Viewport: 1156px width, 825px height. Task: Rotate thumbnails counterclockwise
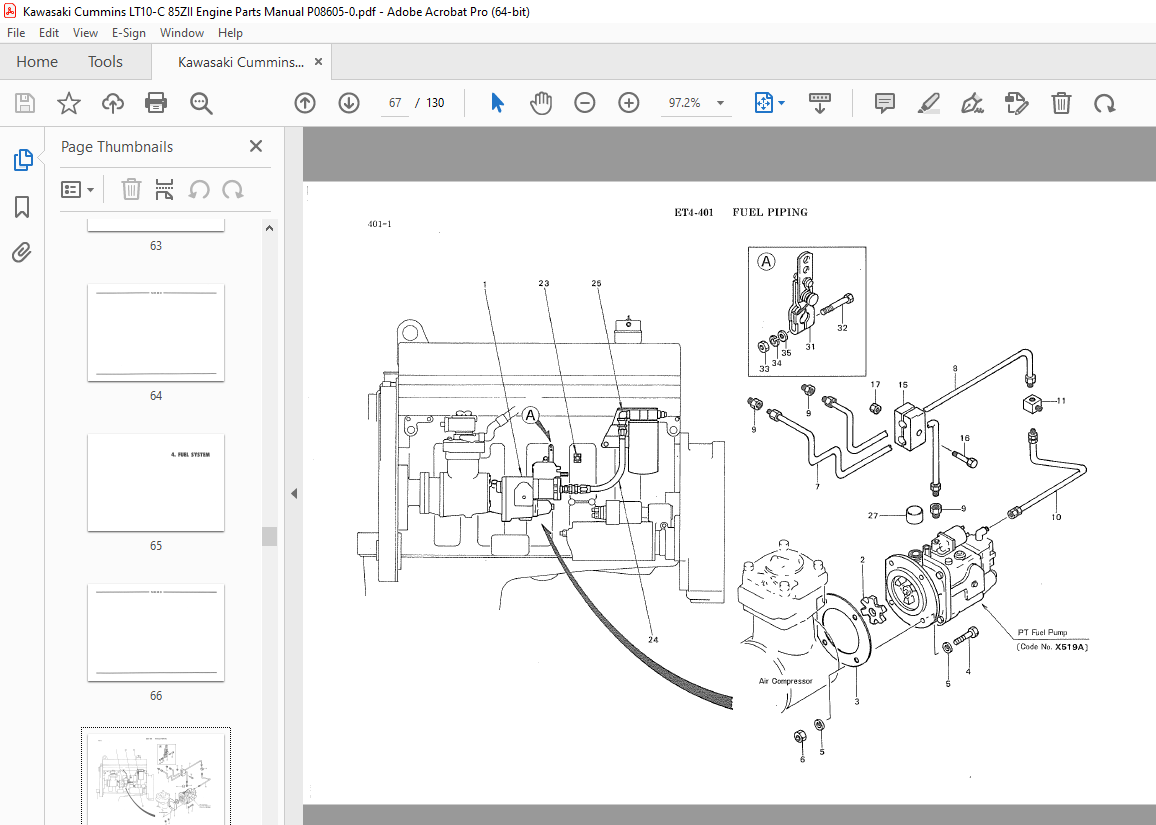point(198,189)
